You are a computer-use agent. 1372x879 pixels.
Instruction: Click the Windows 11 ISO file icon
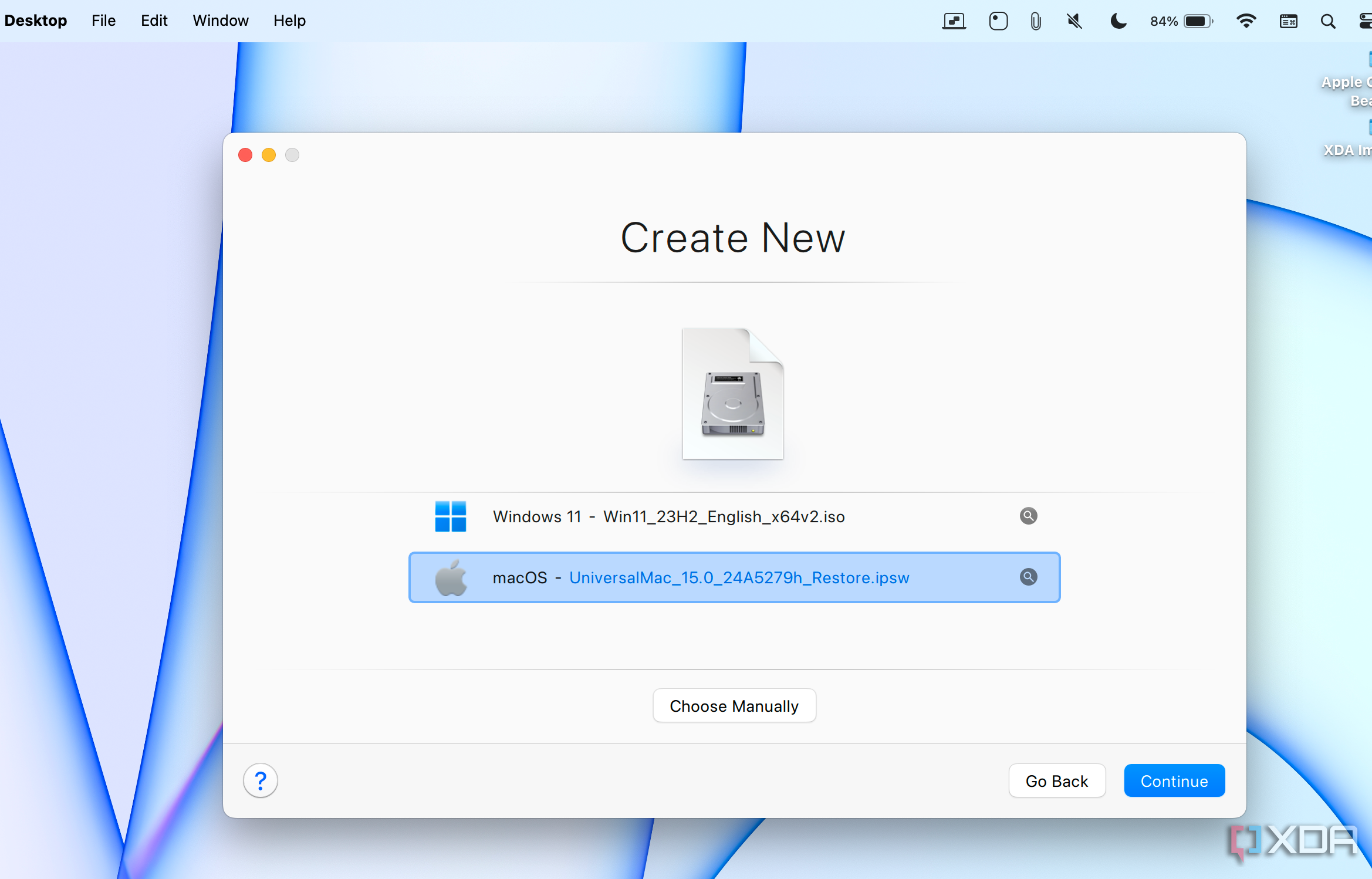(x=452, y=516)
